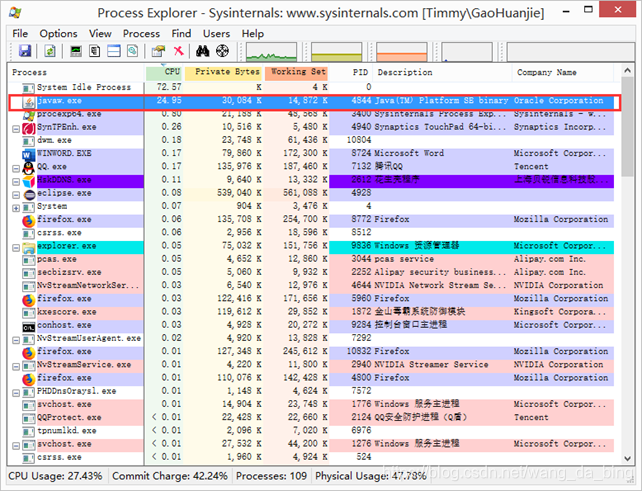The image size is (642, 491).
Task: Sort by the CPU column header
Action: [x=164, y=72]
